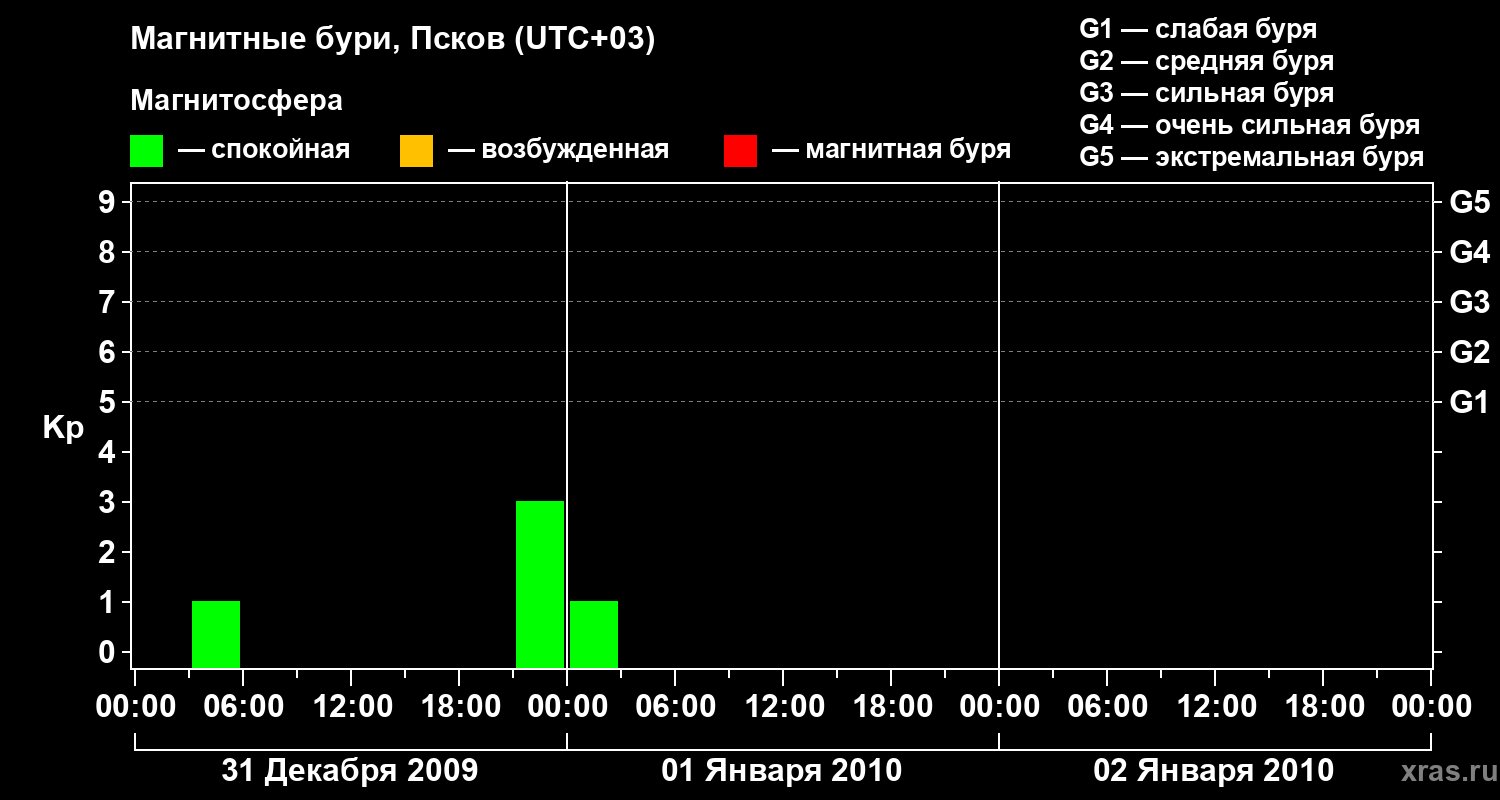1500x800 pixels.
Task: Click the G1 label on right axis
Action: [x=1470, y=402]
